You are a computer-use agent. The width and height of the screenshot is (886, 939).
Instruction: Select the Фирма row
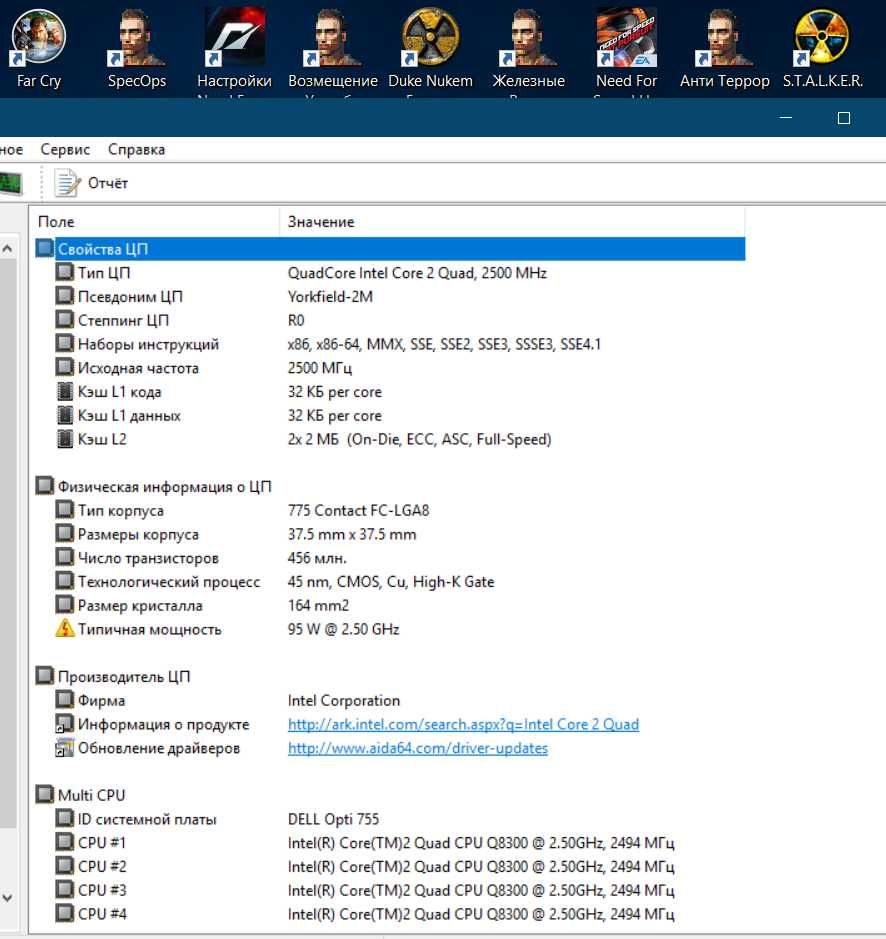[x=390, y=700]
